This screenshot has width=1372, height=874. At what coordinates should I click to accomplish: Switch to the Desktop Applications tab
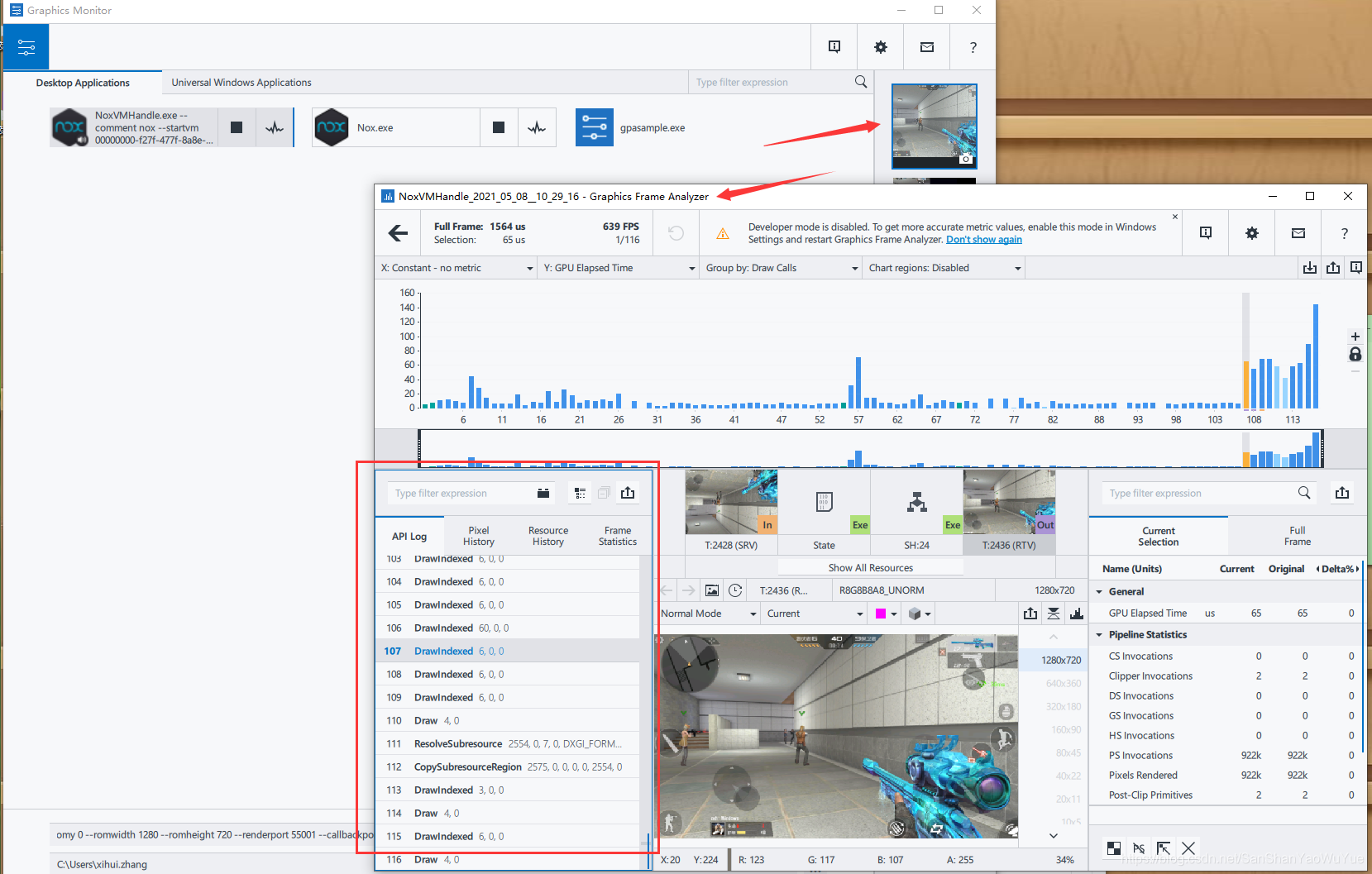coord(83,83)
